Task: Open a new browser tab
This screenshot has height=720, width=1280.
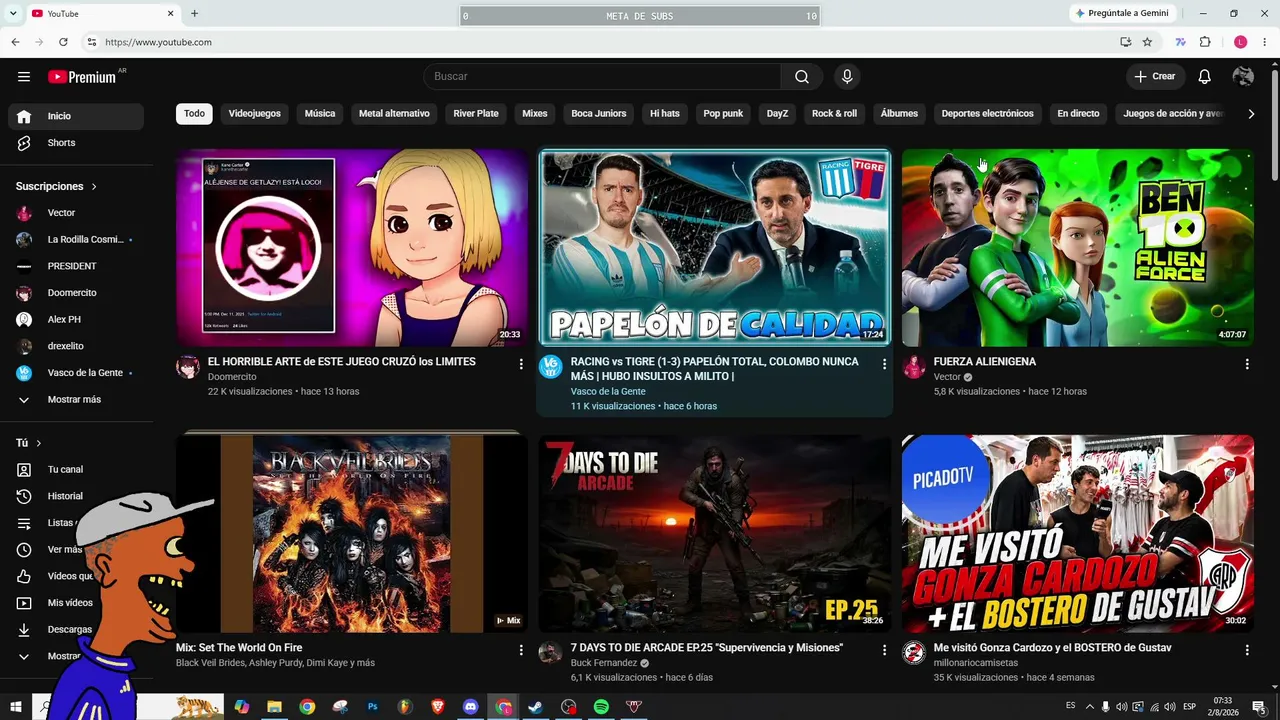Action: [194, 13]
